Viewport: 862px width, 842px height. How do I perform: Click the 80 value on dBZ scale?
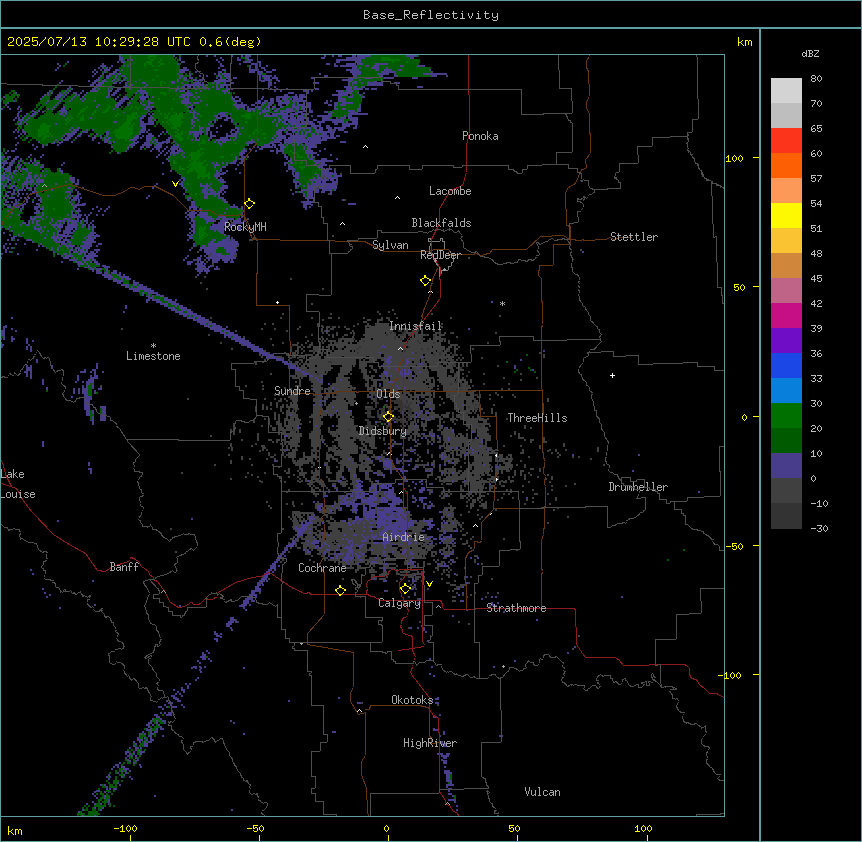tap(816, 79)
